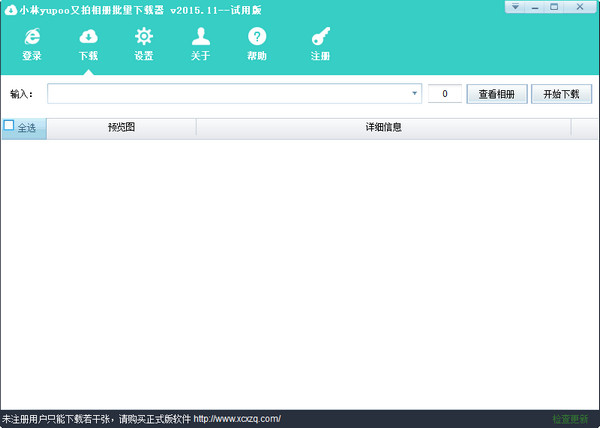Open the 帮助 help question-mark icon
The width and height of the screenshot is (600, 428).
click(x=257, y=38)
